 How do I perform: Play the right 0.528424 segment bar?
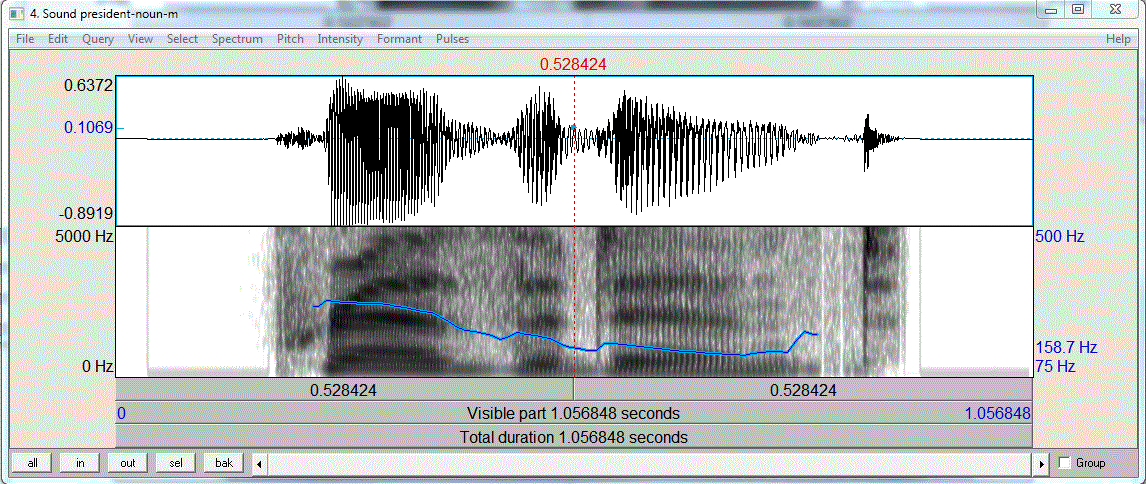[803, 390]
